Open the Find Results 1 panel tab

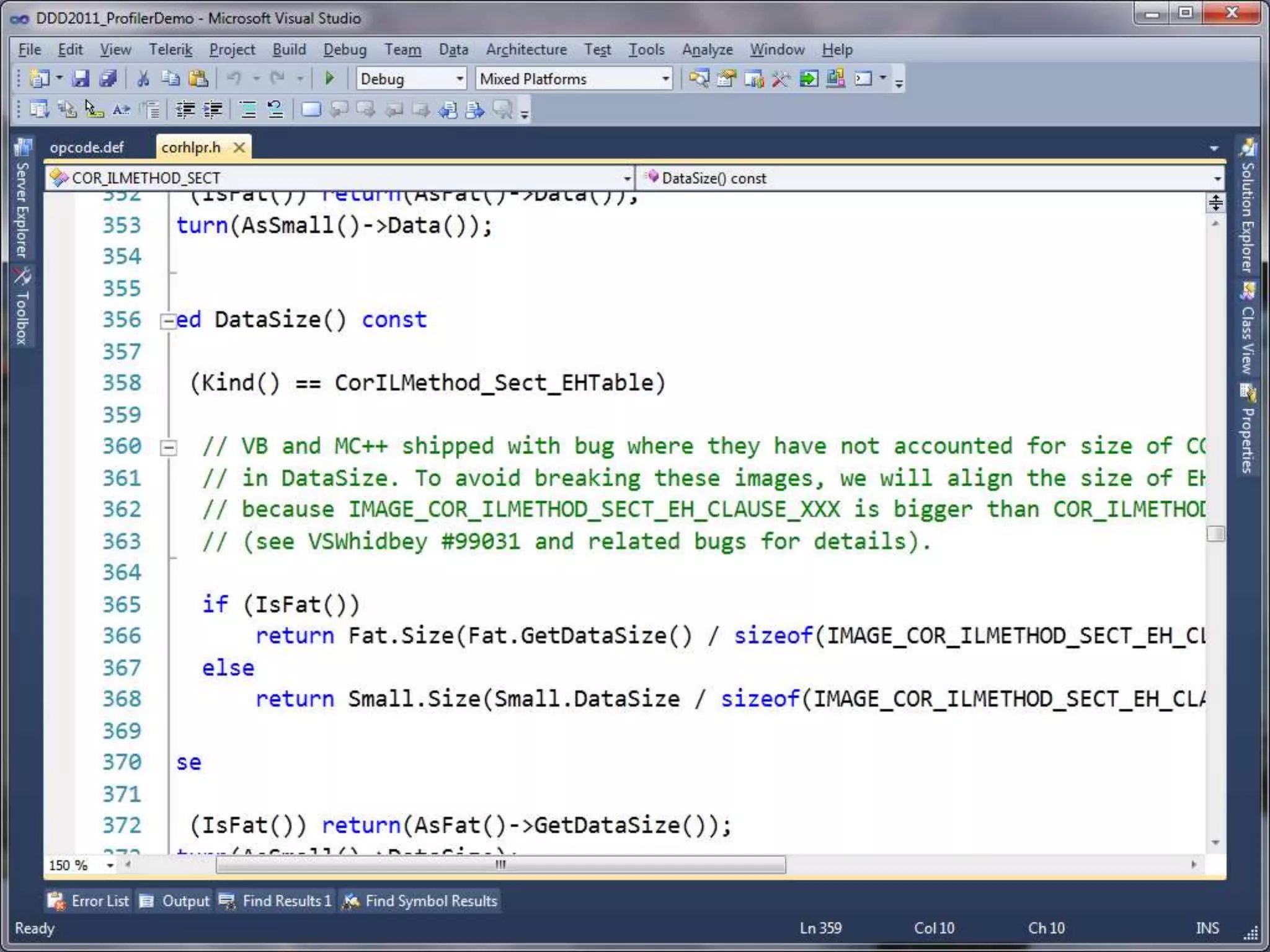click(x=276, y=901)
